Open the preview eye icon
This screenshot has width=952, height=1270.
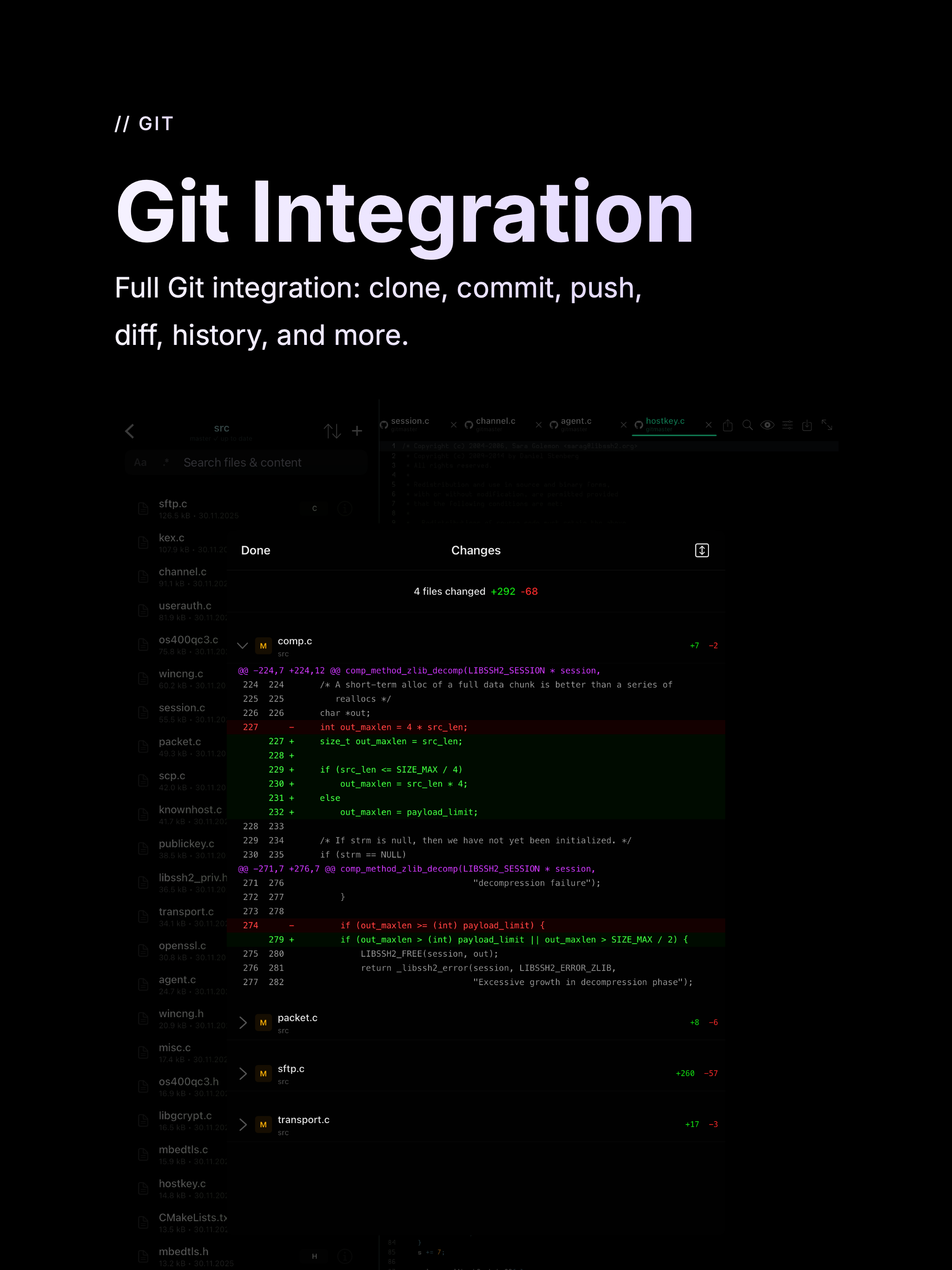tap(767, 425)
